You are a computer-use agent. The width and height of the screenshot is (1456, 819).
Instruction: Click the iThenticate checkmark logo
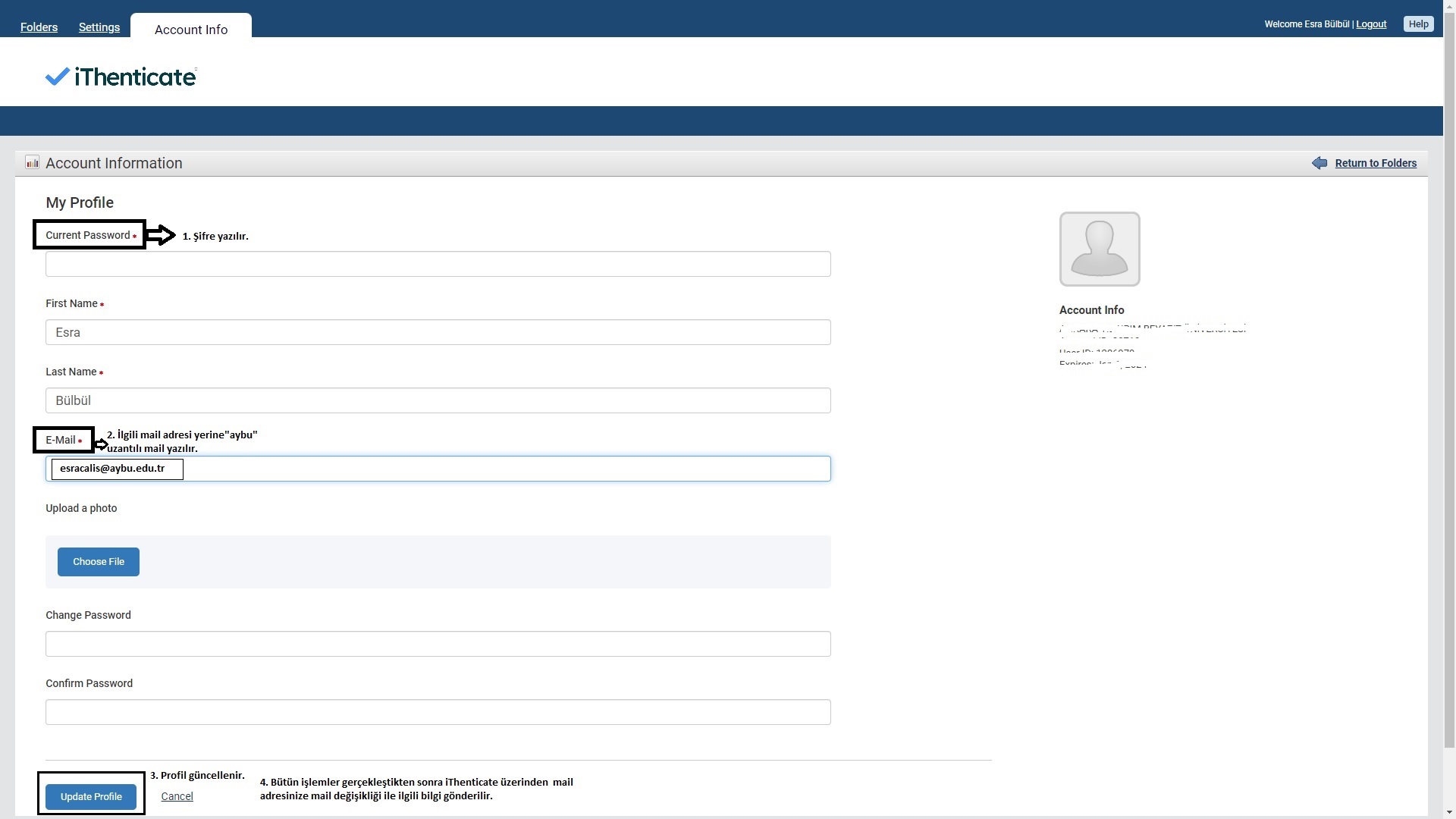click(x=58, y=77)
